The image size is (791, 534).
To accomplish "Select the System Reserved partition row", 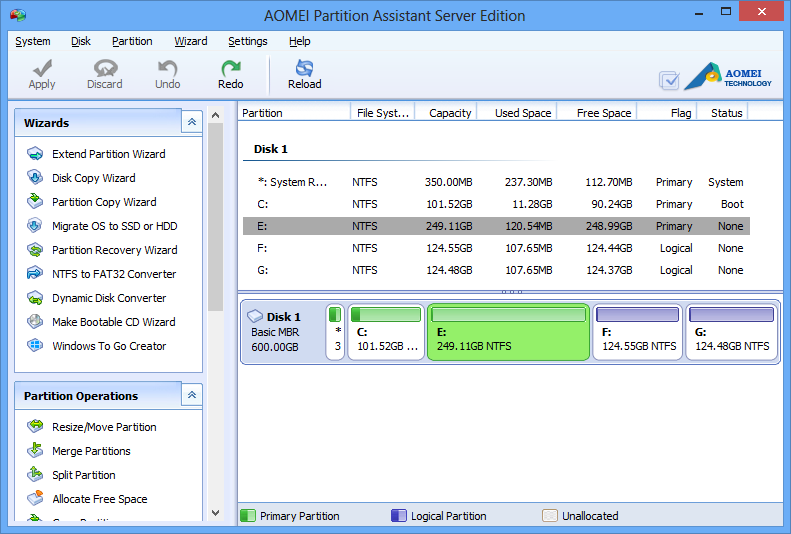I will 496,182.
